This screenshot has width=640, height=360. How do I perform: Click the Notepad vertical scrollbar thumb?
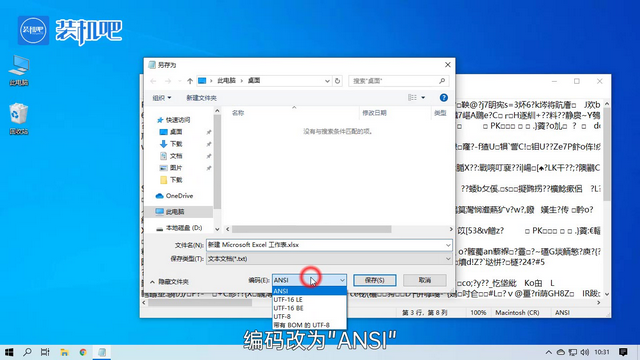607,153
